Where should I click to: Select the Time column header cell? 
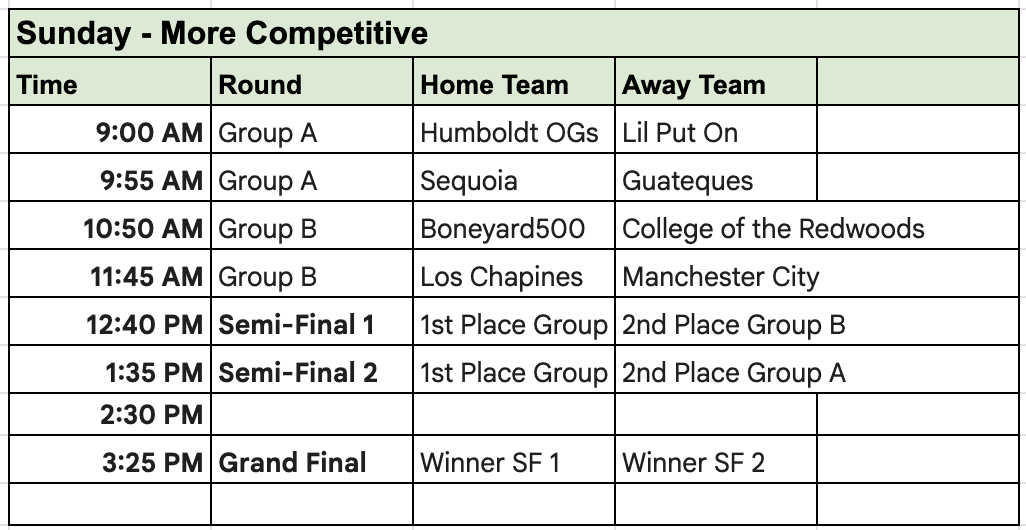coord(108,85)
